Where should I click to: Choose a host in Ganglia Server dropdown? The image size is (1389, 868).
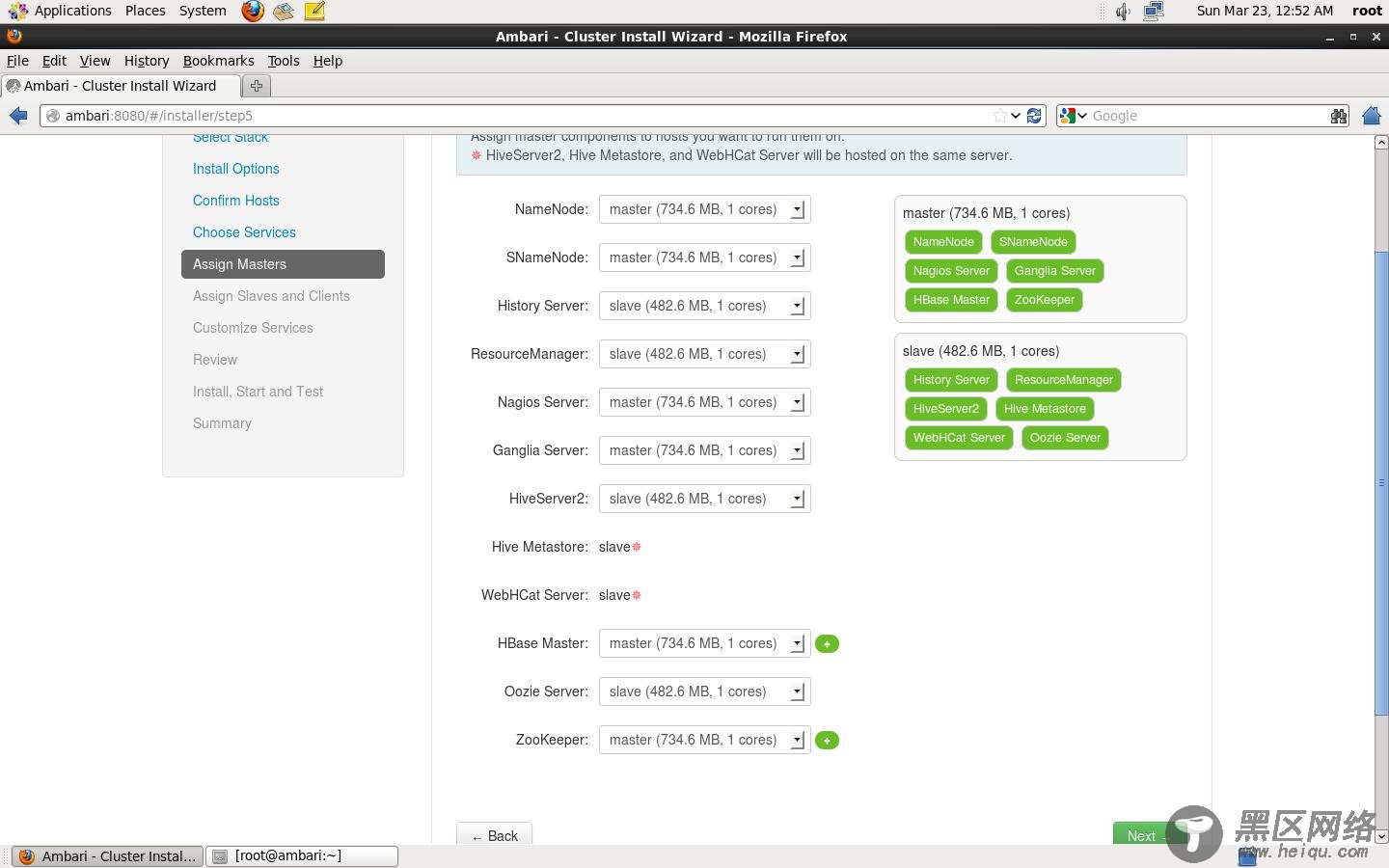tap(704, 450)
